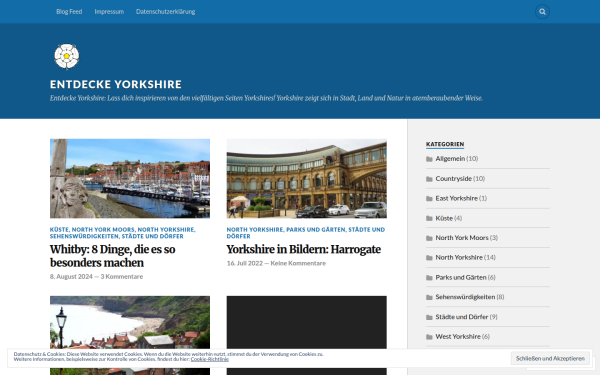Open the Städte und Dörfer sidebar category
The width and height of the screenshot is (600, 375).
461,317
